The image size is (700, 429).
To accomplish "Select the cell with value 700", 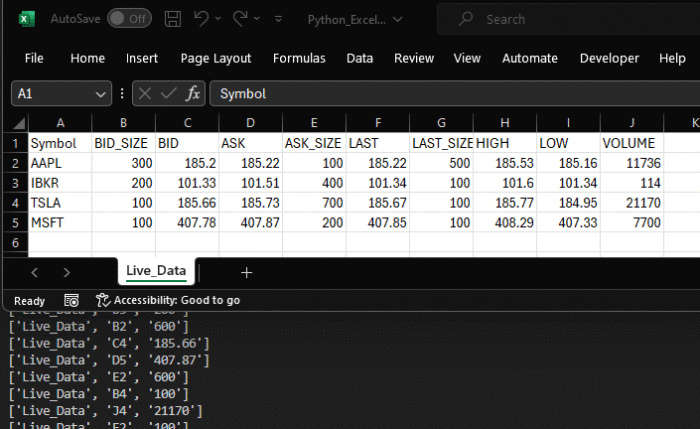I will pyautogui.click(x=314, y=203).
